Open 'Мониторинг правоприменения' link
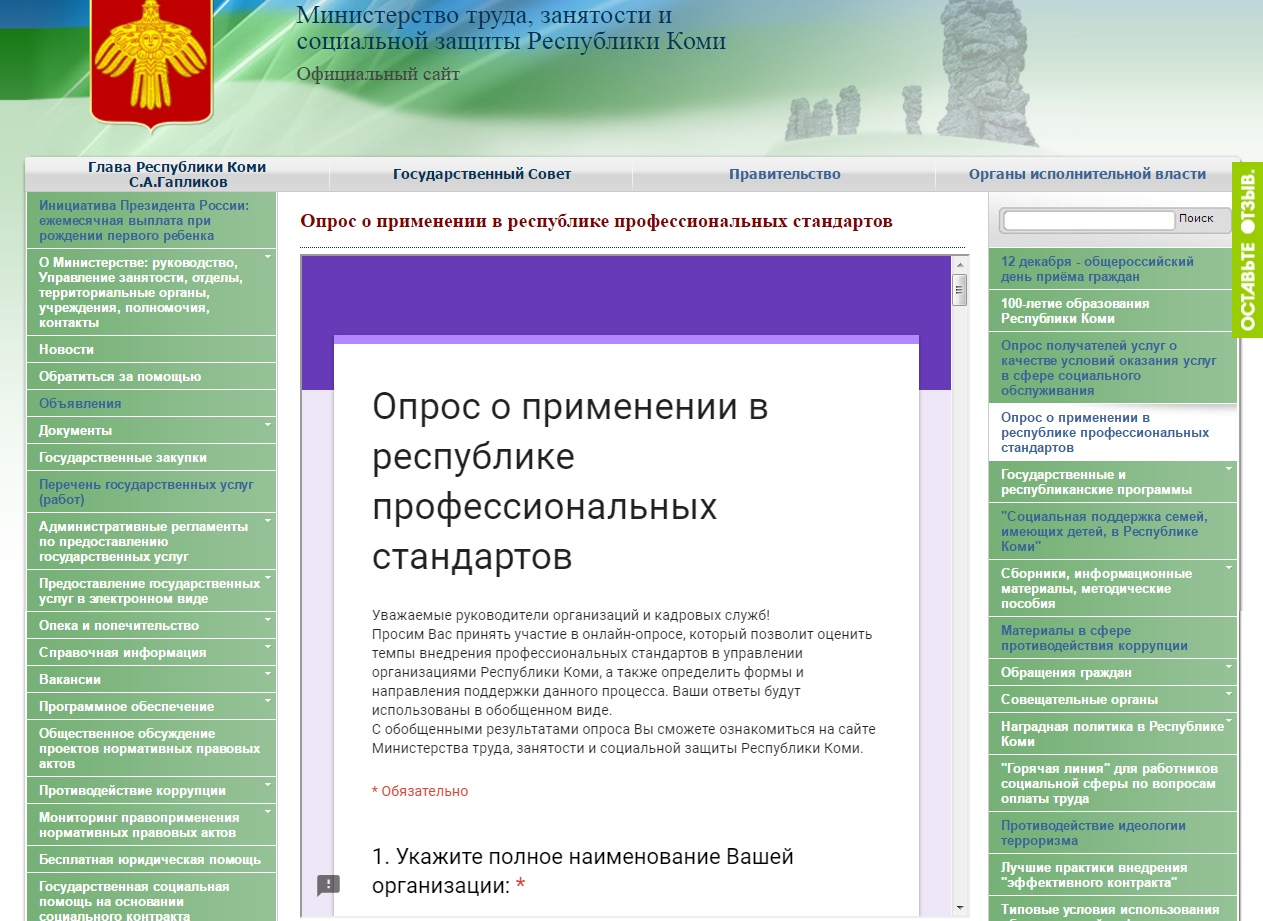 (x=151, y=825)
